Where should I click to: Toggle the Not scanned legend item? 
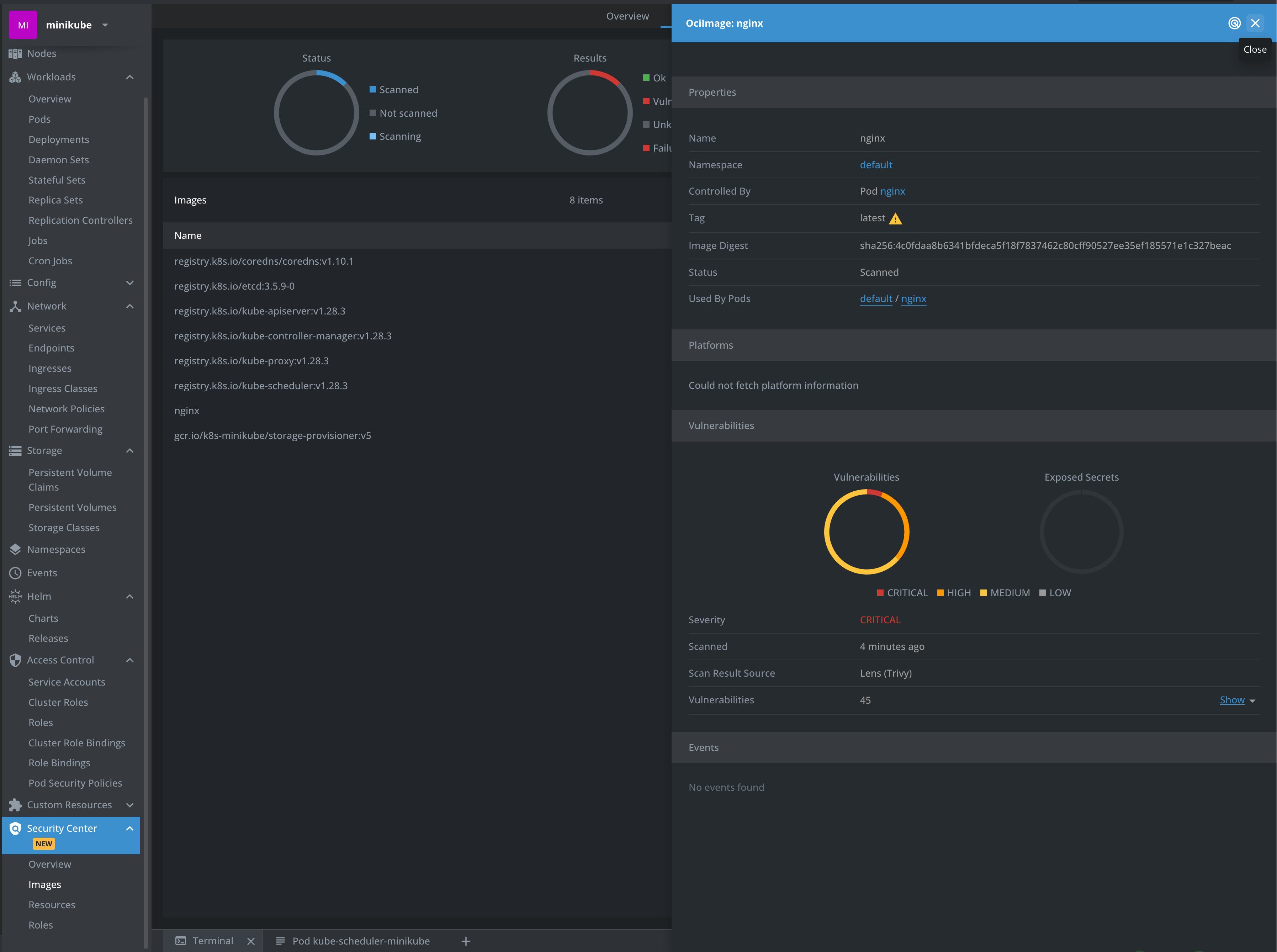(403, 113)
